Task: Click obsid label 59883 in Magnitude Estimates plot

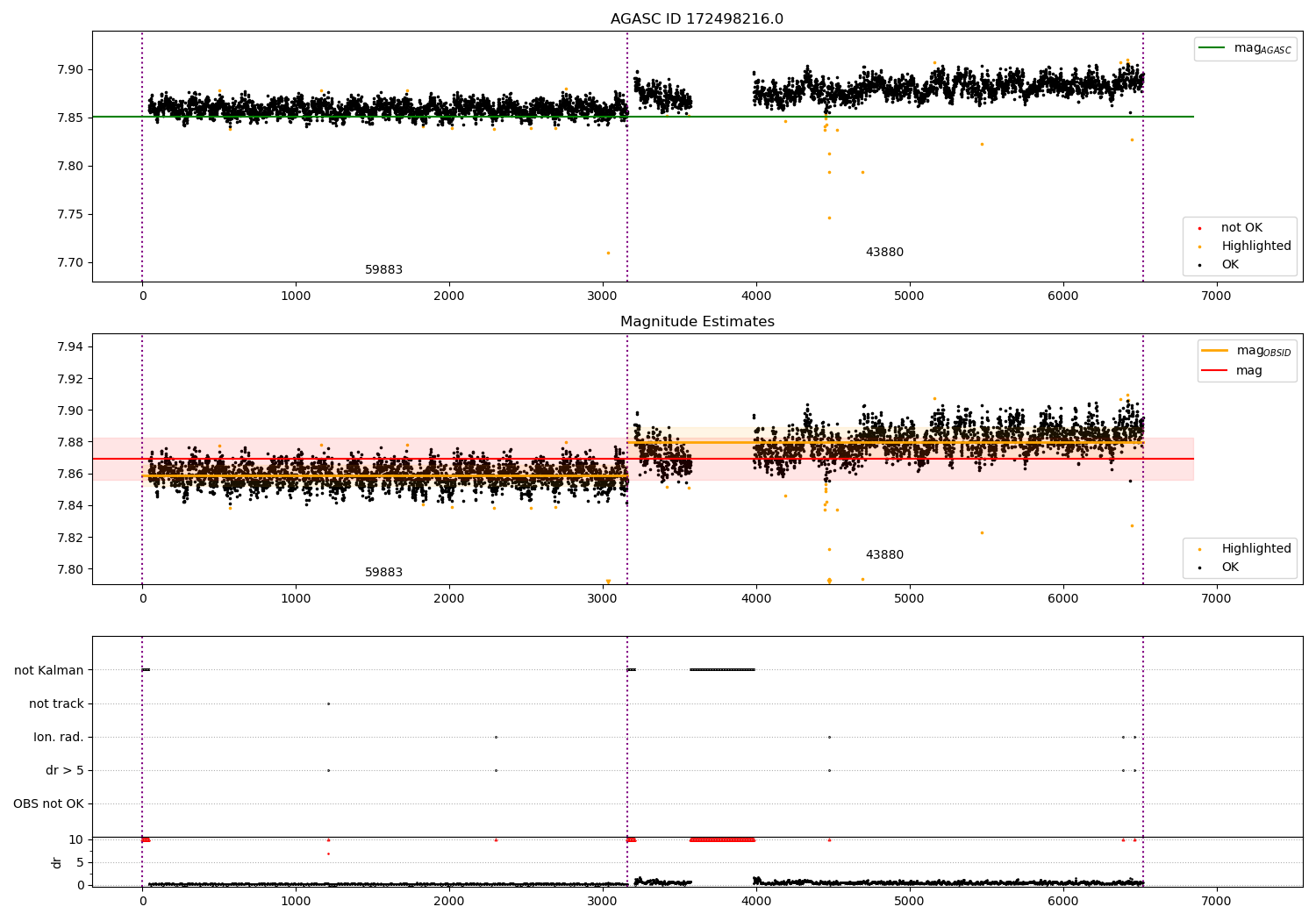Action: (383, 573)
